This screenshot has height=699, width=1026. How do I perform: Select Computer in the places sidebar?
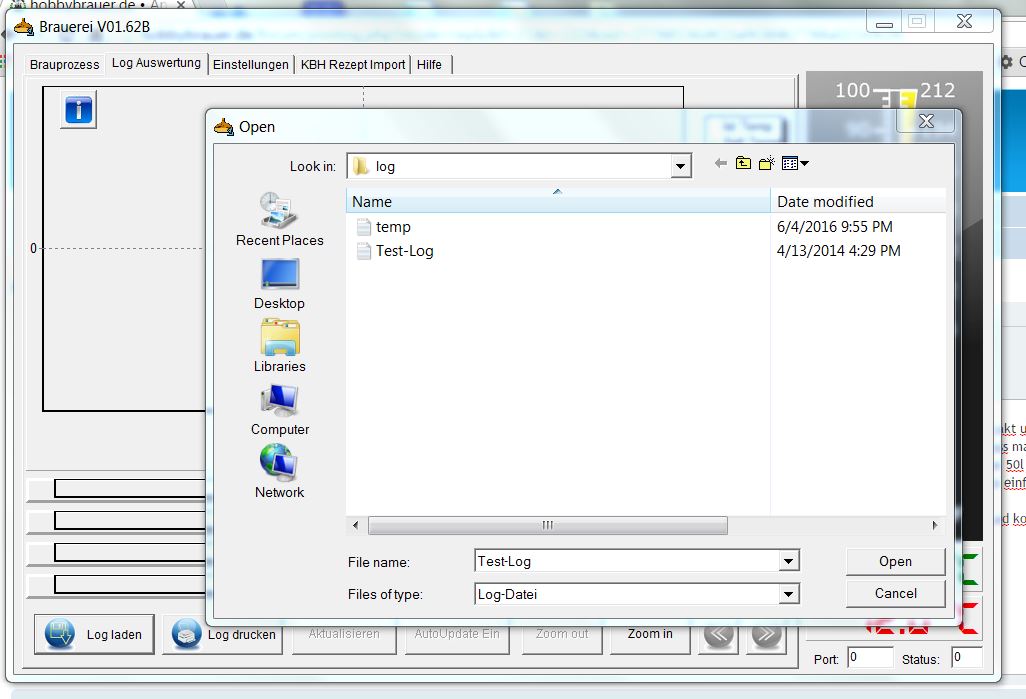pyautogui.click(x=279, y=409)
